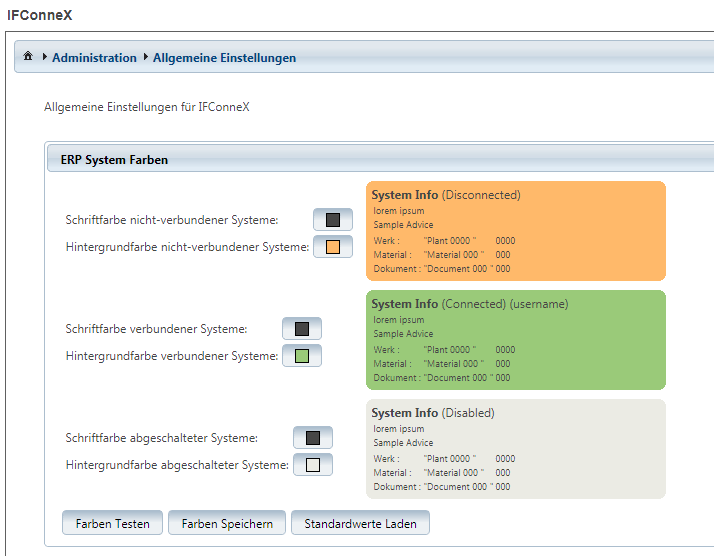
Task: Click the arrow before Administration breadcrumb
Action: (45, 58)
